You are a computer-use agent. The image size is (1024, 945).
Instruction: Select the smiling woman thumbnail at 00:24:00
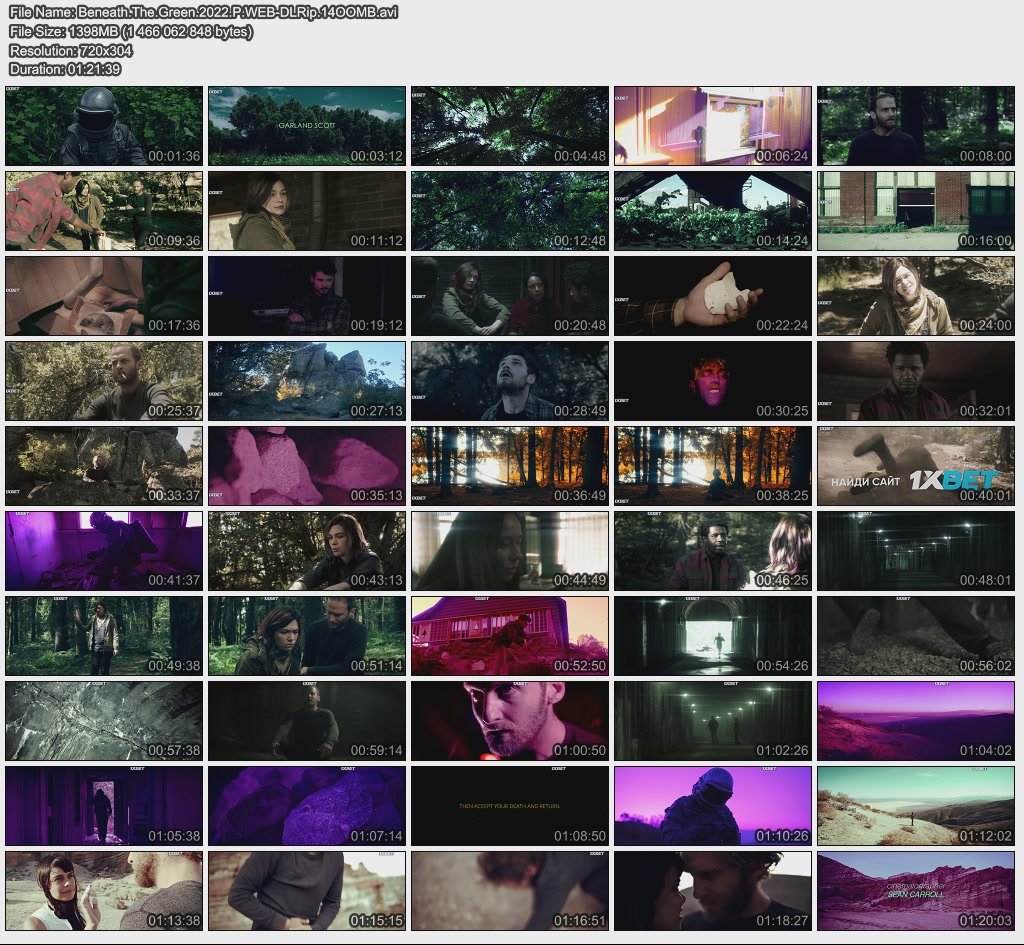point(916,296)
